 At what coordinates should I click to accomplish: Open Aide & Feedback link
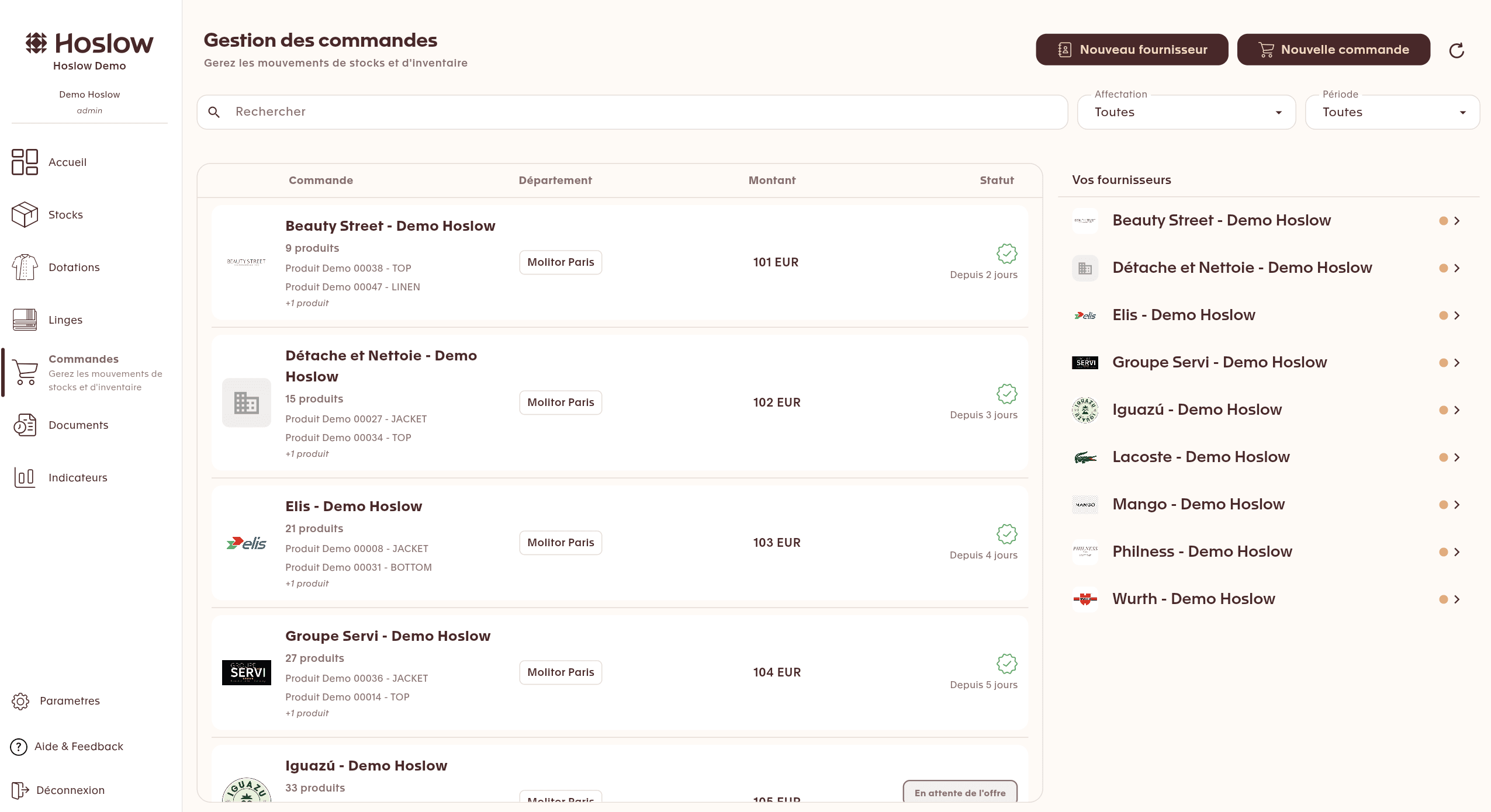[79, 747]
